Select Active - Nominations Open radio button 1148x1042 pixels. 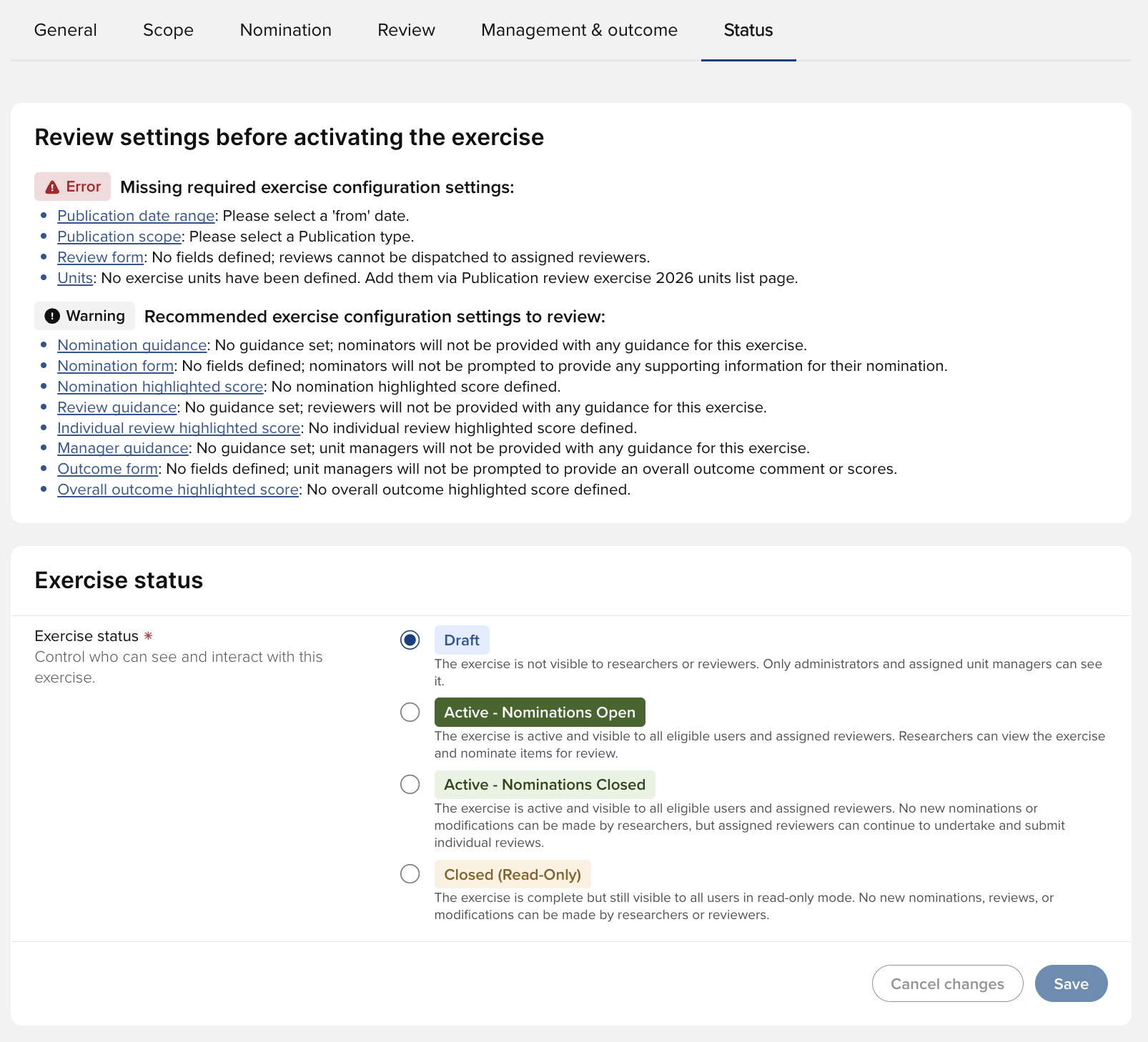point(410,712)
